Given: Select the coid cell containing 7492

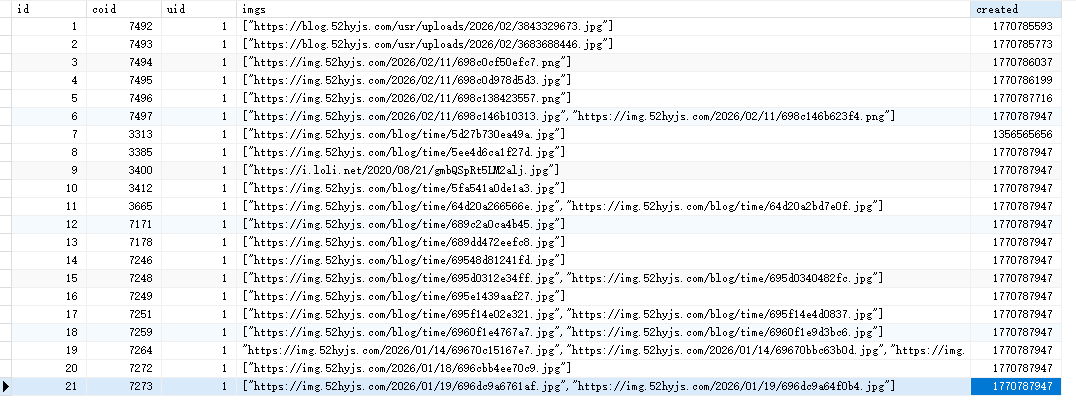Looking at the screenshot, I should (x=124, y=26).
